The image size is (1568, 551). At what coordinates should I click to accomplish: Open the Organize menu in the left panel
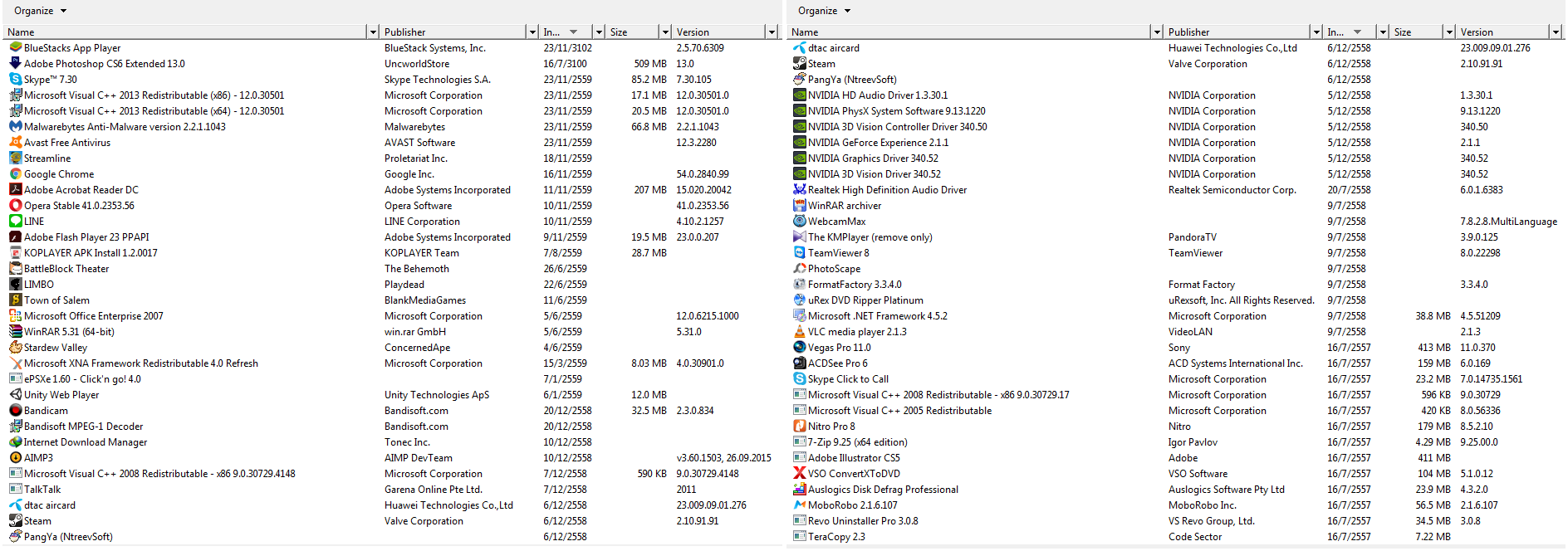point(40,11)
